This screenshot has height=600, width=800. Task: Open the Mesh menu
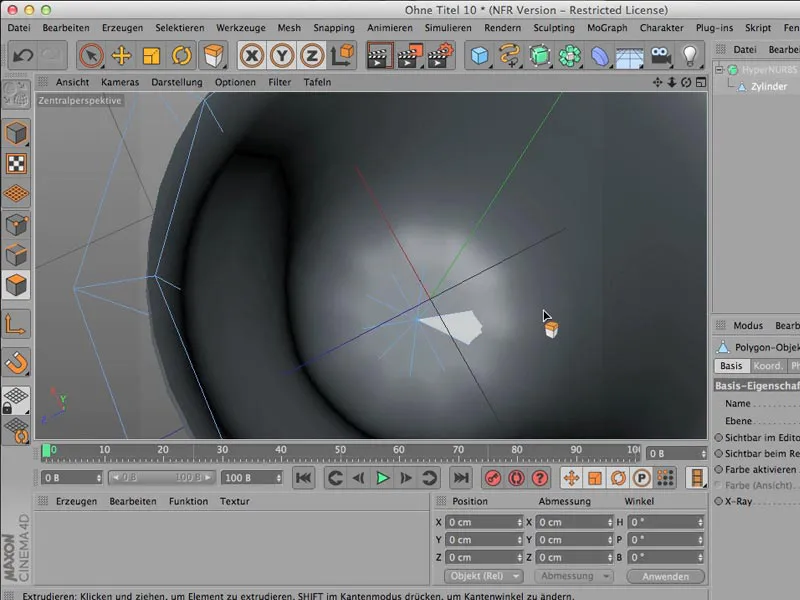[289, 28]
